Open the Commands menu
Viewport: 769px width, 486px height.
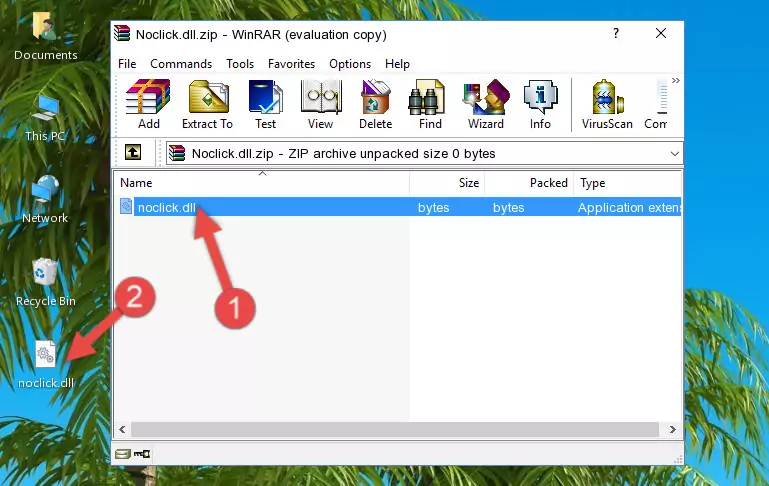(x=181, y=64)
